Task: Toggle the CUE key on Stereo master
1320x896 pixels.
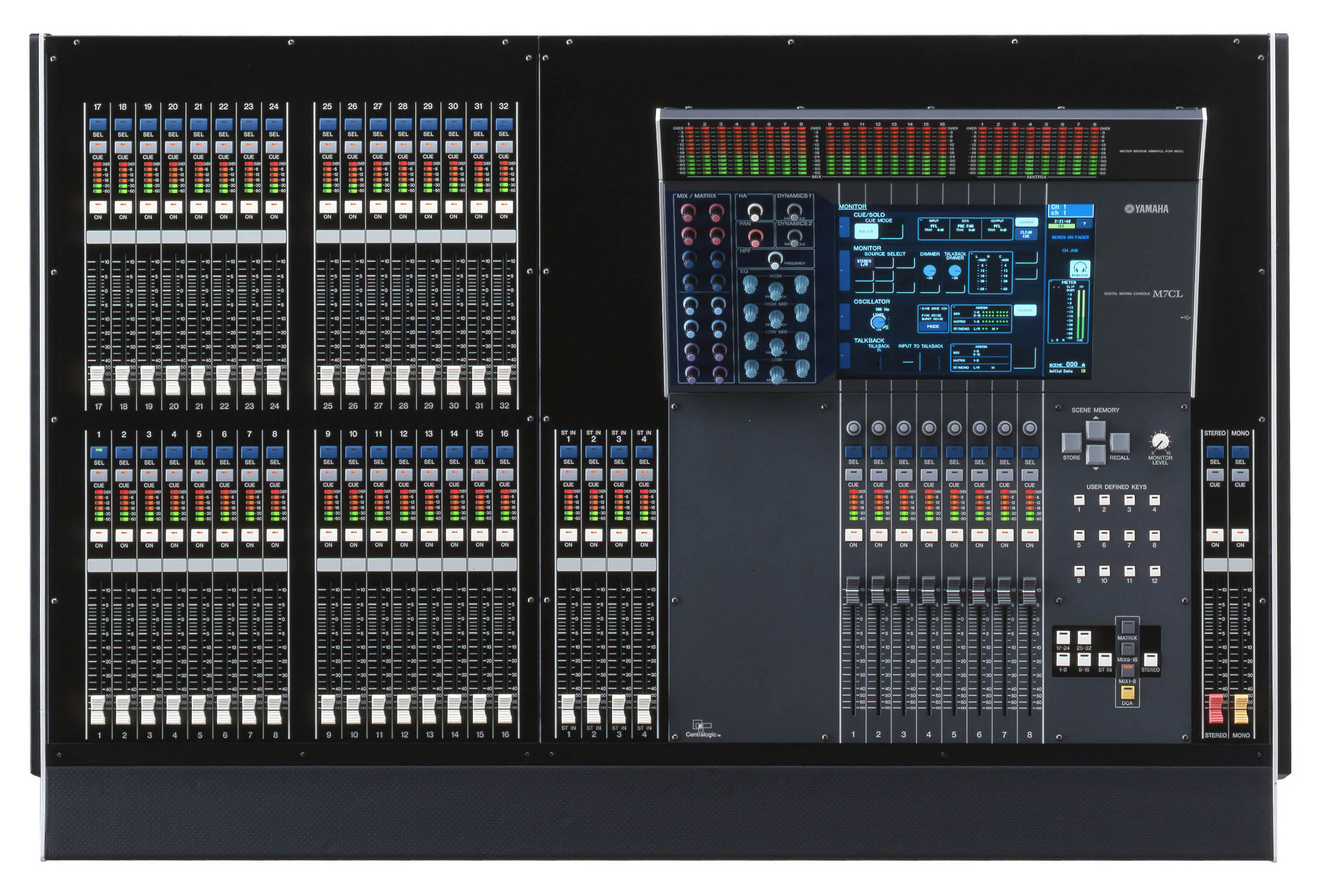Action: tap(1214, 475)
